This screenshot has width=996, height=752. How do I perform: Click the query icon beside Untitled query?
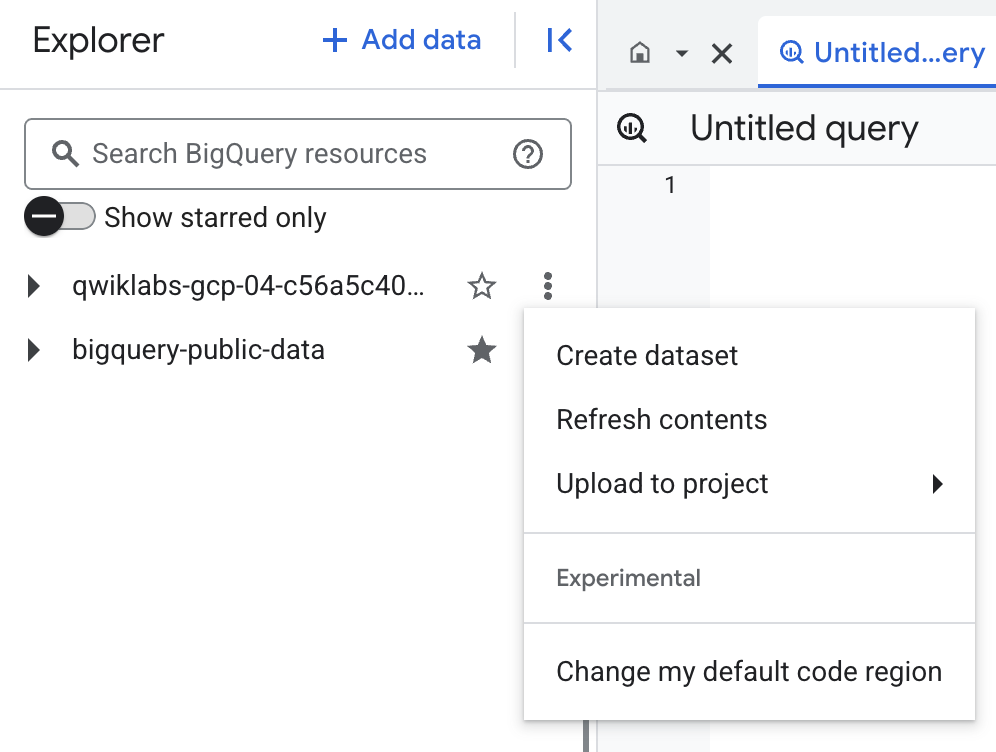(x=631, y=128)
